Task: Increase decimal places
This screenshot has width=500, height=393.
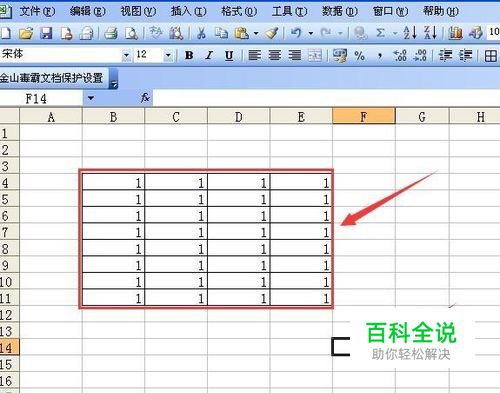Action: pos(400,55)
